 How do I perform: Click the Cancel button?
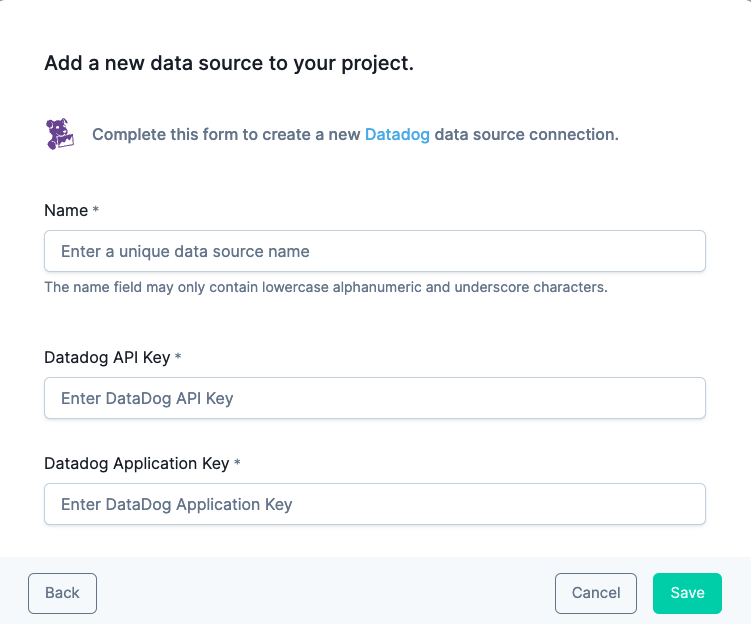pyautogui.click(x=596, y=593)
